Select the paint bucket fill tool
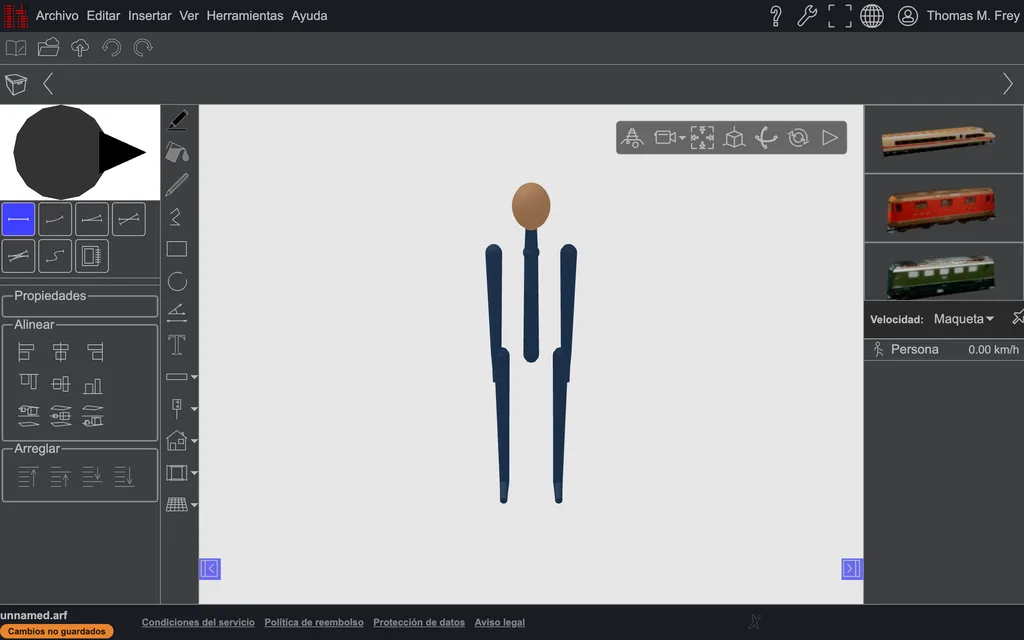 pos(177,152)
